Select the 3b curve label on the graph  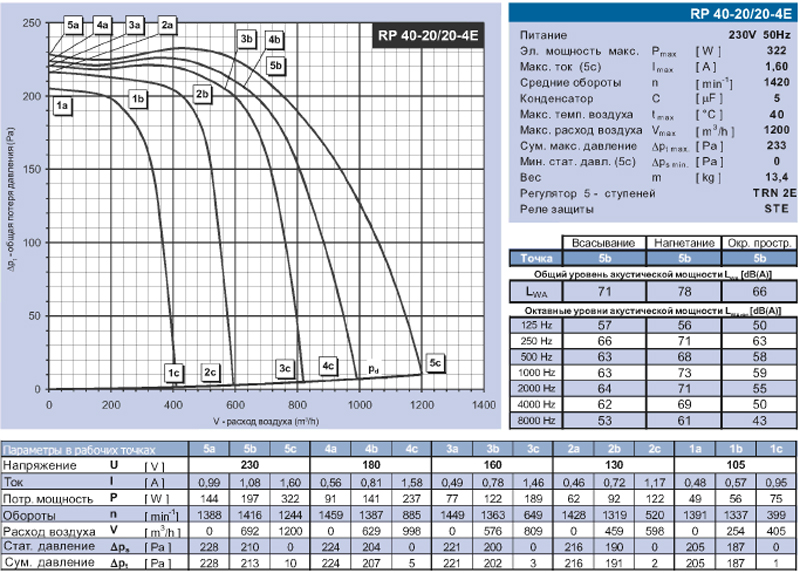coord(247,39)
